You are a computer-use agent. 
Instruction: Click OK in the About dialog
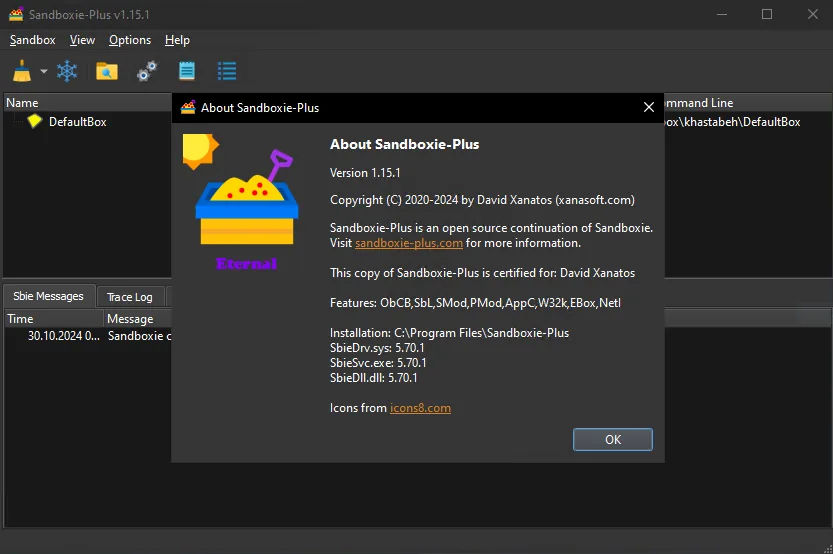pos(613,439)
